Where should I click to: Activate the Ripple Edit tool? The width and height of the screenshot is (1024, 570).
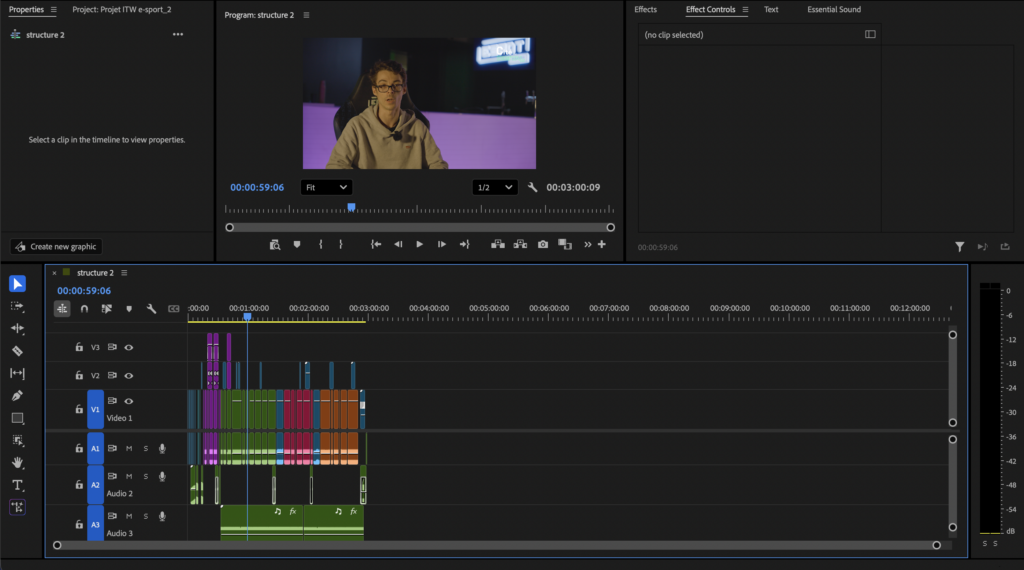point(17,328)
